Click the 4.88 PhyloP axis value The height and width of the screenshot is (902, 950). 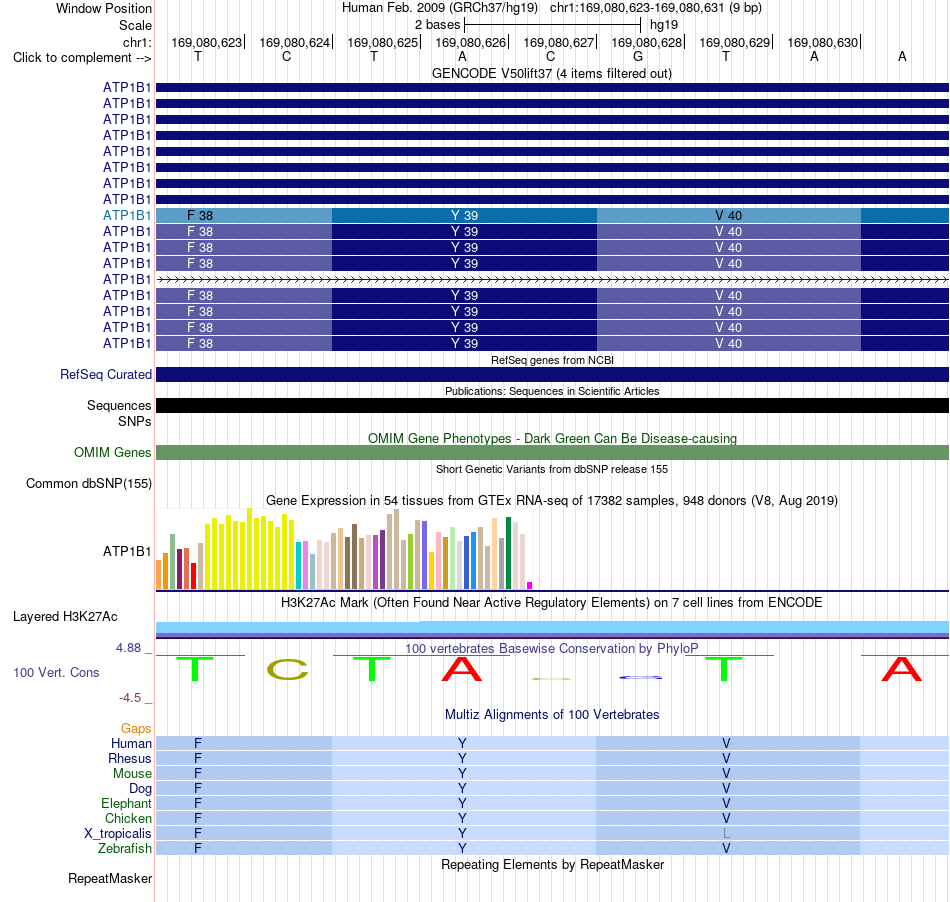pos(128,648)
